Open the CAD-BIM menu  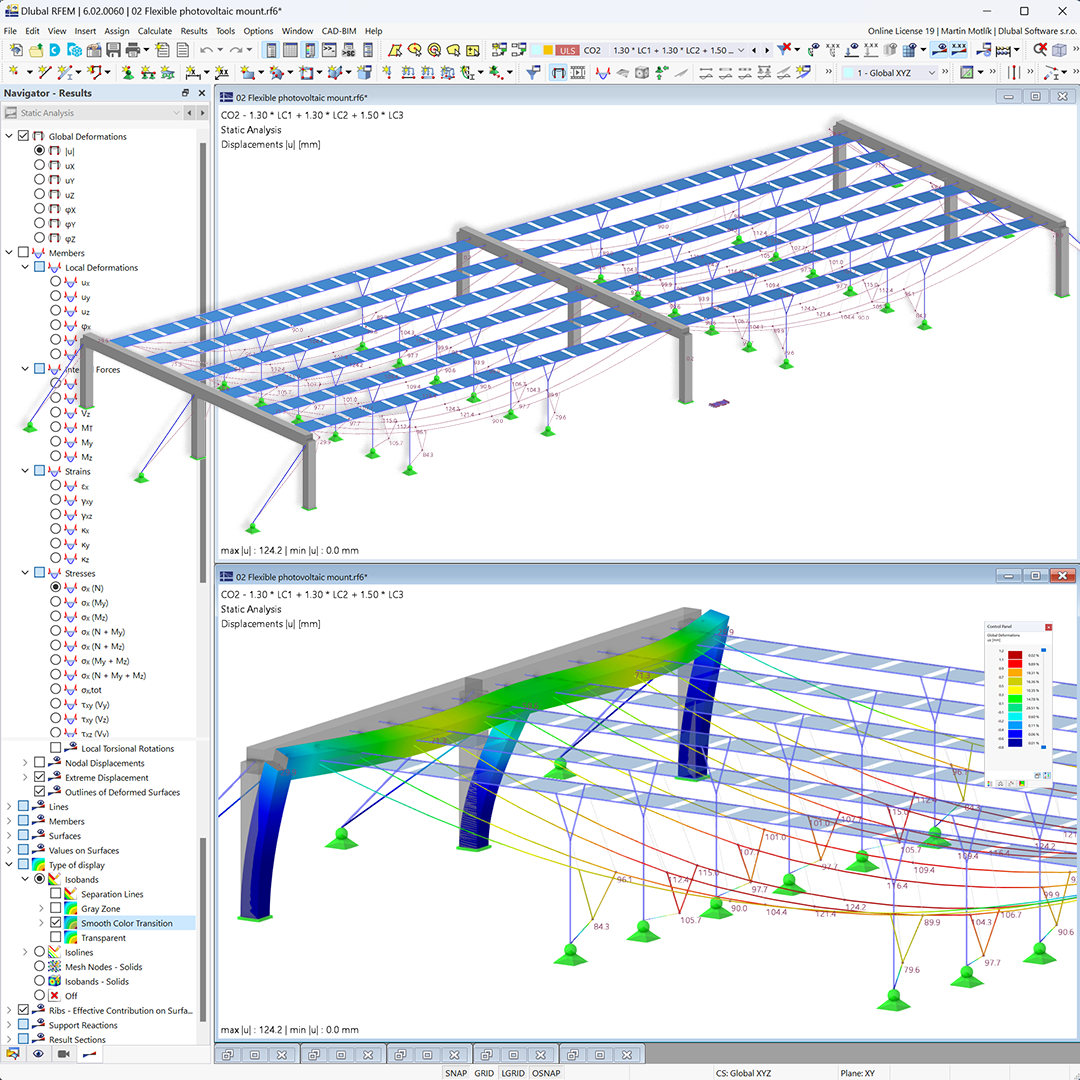pyautogui.click(x=339, y=31)
